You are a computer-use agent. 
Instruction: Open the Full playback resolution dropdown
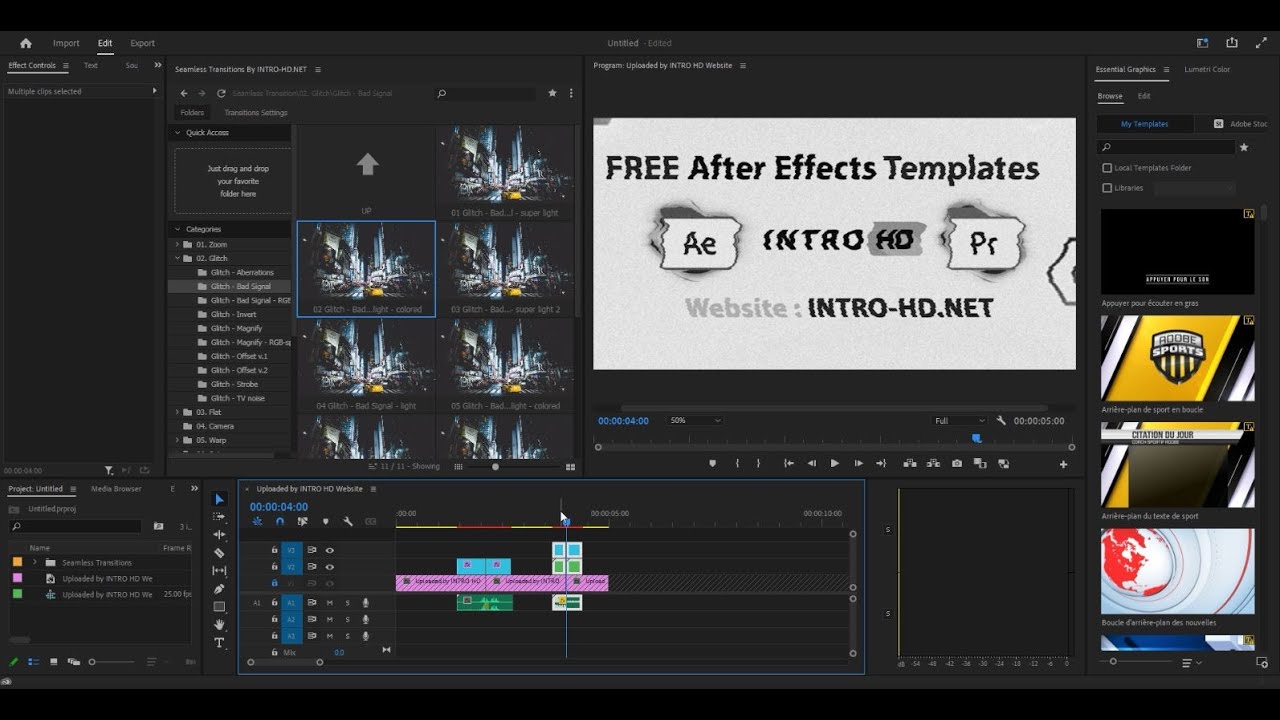click(x=958, y=421)
